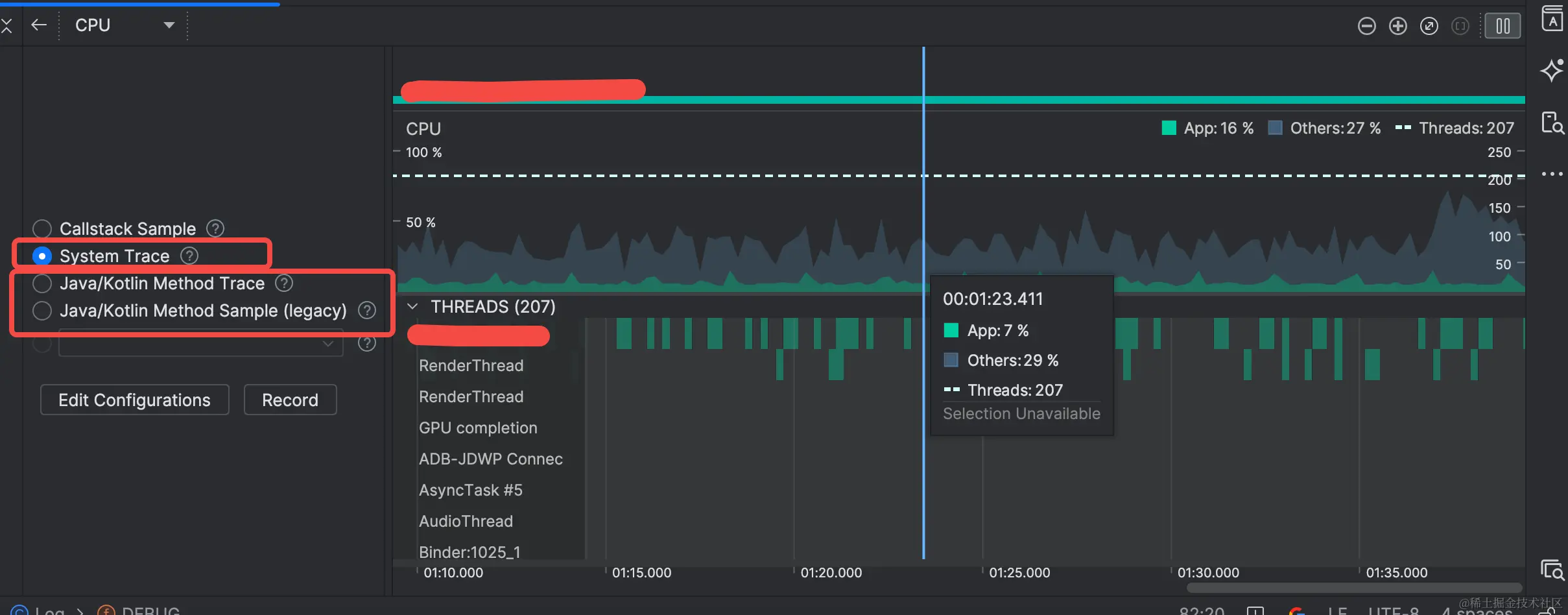Show help for System Trace
Screen dimensions: 1568x615
(x=189, y=256)
